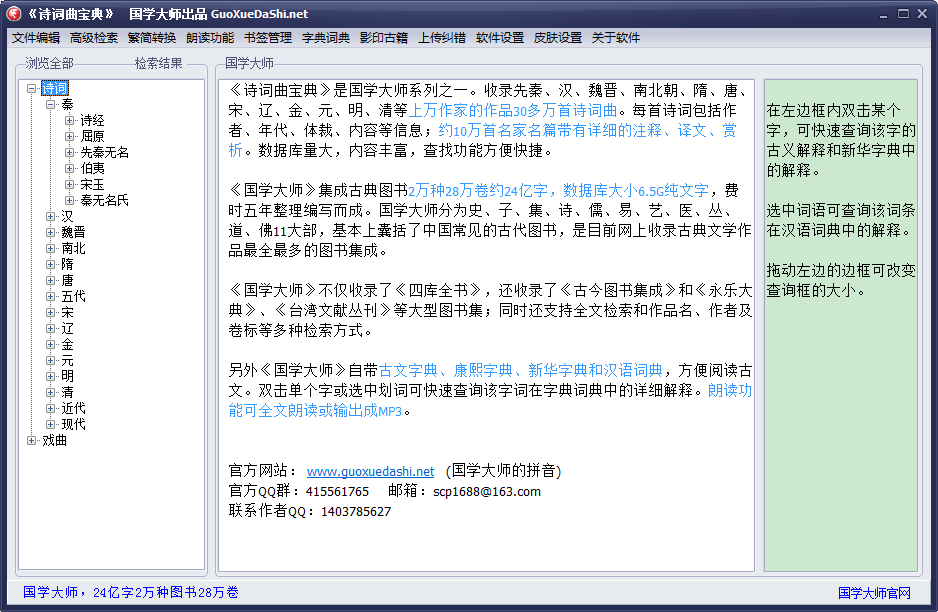Click the QQ number 1403785627

pos(356,511)
